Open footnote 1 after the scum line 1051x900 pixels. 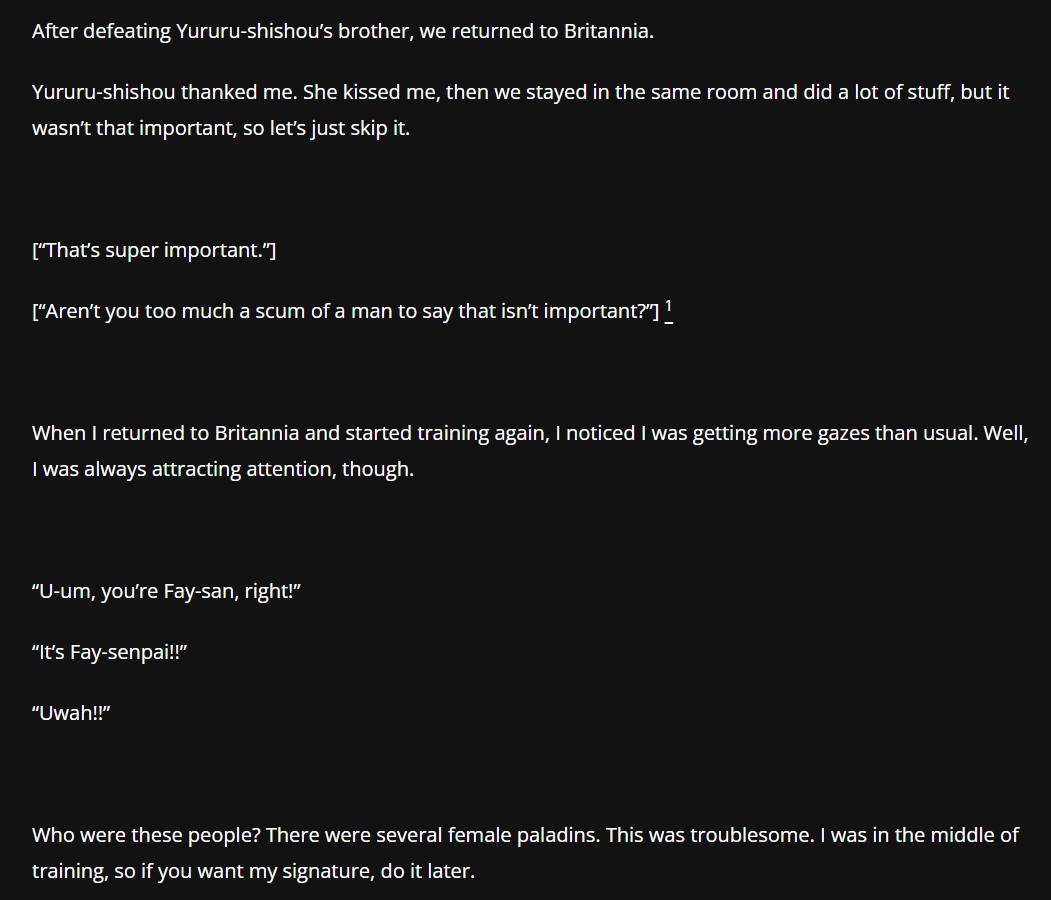click(668, 312)
